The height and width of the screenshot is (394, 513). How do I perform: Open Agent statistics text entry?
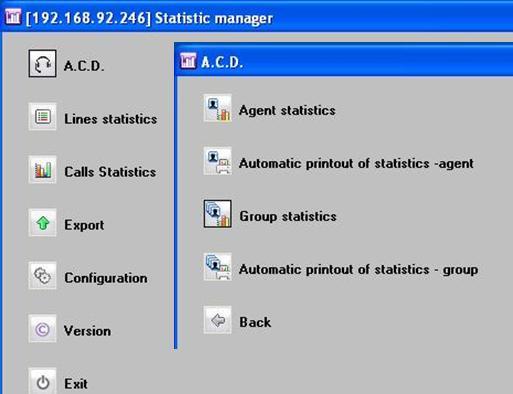287,110
